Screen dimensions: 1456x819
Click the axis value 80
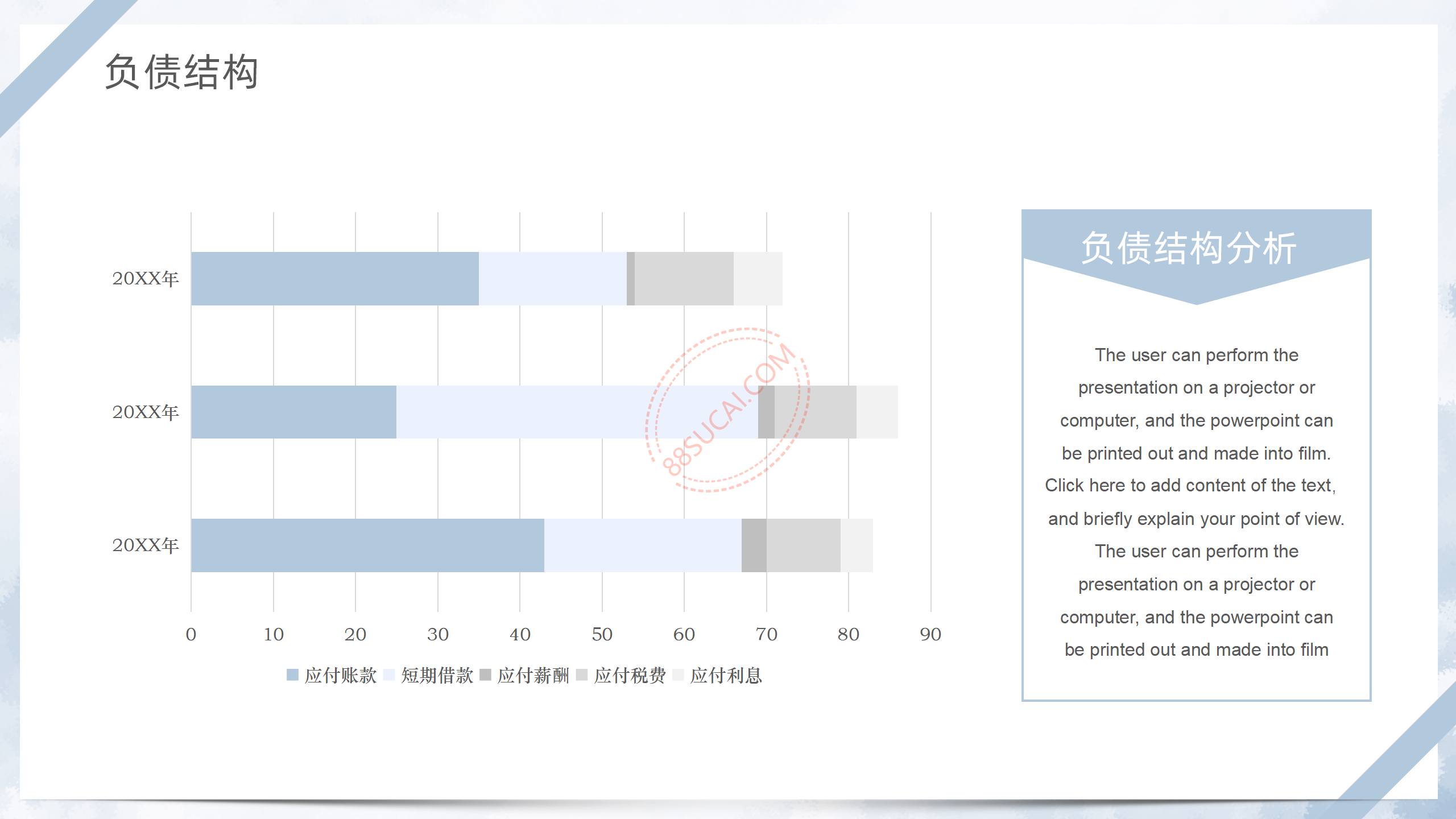pyautogui.click(x=849, y=634)
